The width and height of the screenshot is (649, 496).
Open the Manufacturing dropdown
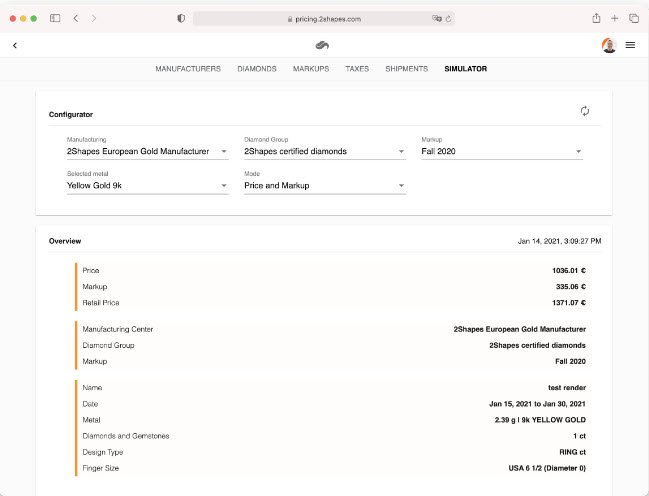pyautogui.click(x=147, y=152)
